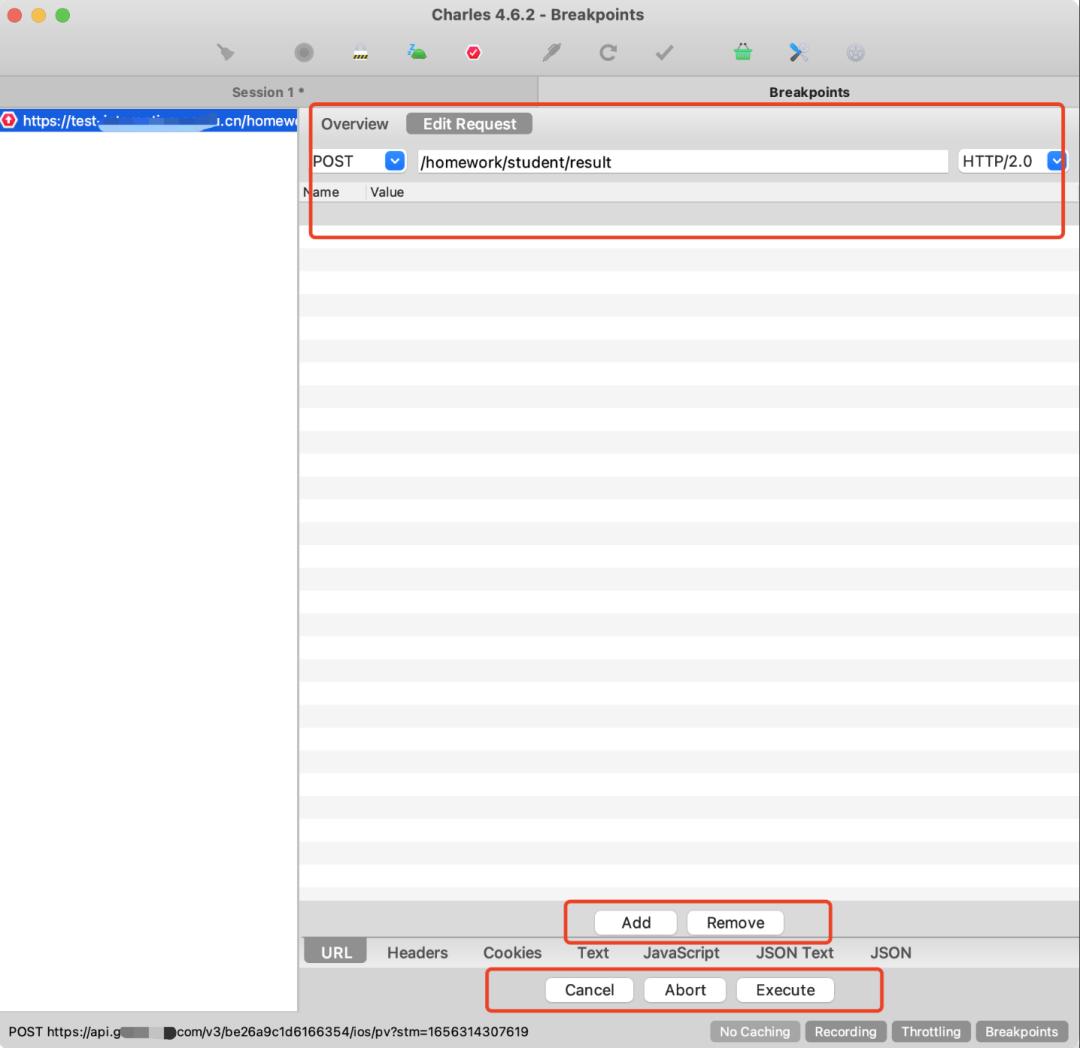
Task: Select the Edit Request tab
Action: 469,124
